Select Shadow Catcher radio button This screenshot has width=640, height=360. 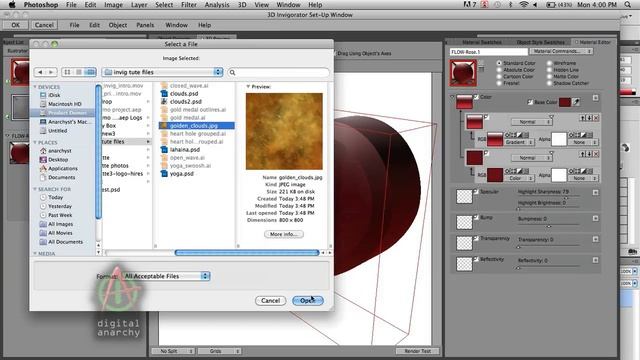[x=549, y=83]
